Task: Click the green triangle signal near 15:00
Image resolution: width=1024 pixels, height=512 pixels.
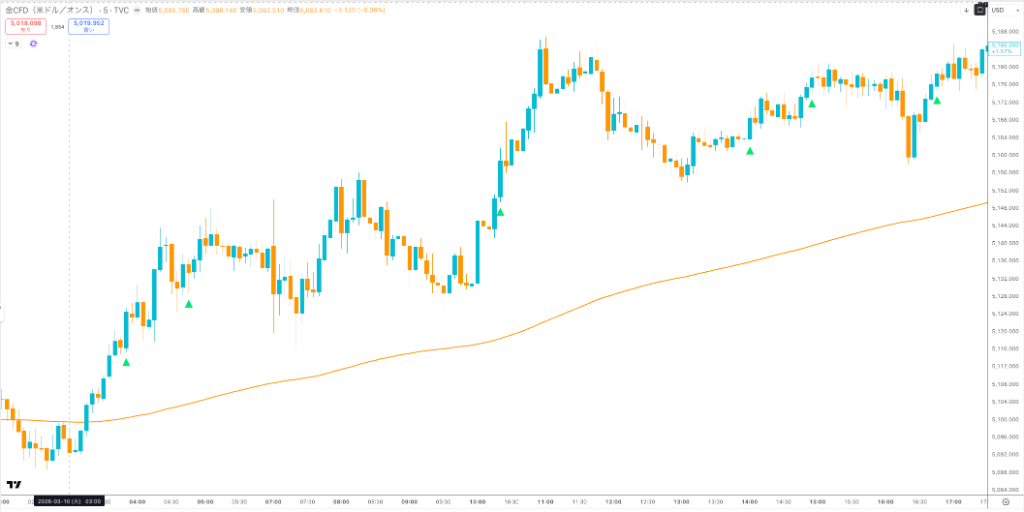Action: click(x=812, y=103)
